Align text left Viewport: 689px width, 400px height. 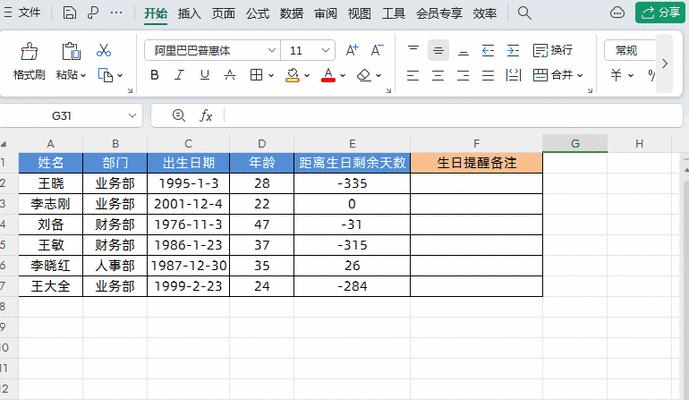click(413, 75)
